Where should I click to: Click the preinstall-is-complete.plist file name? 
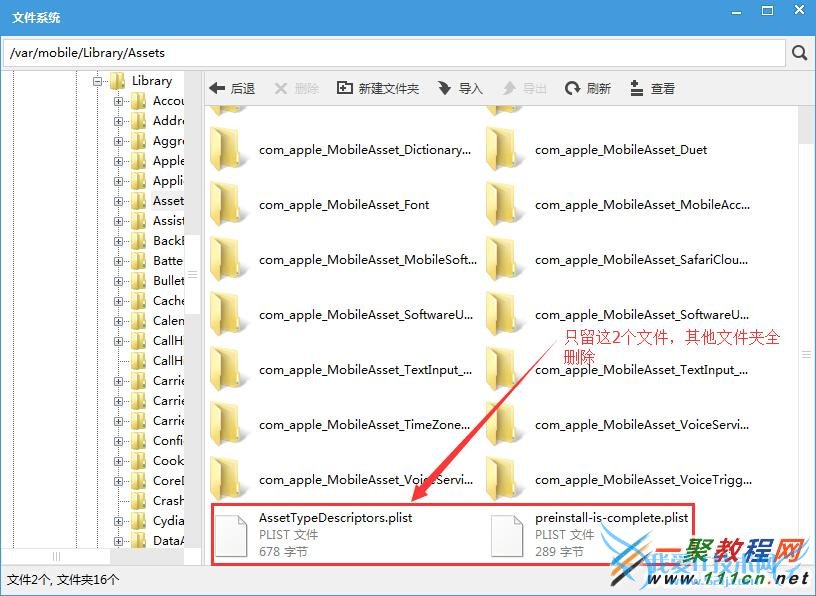tap(611, 518)
